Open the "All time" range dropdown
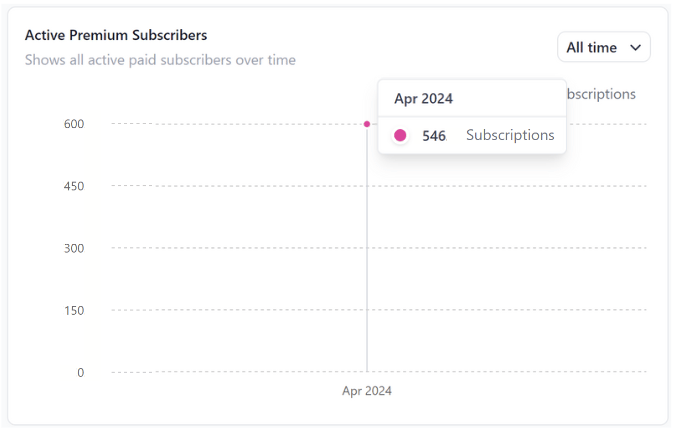This screenshot has width=673, height=428. pos(603,47)
